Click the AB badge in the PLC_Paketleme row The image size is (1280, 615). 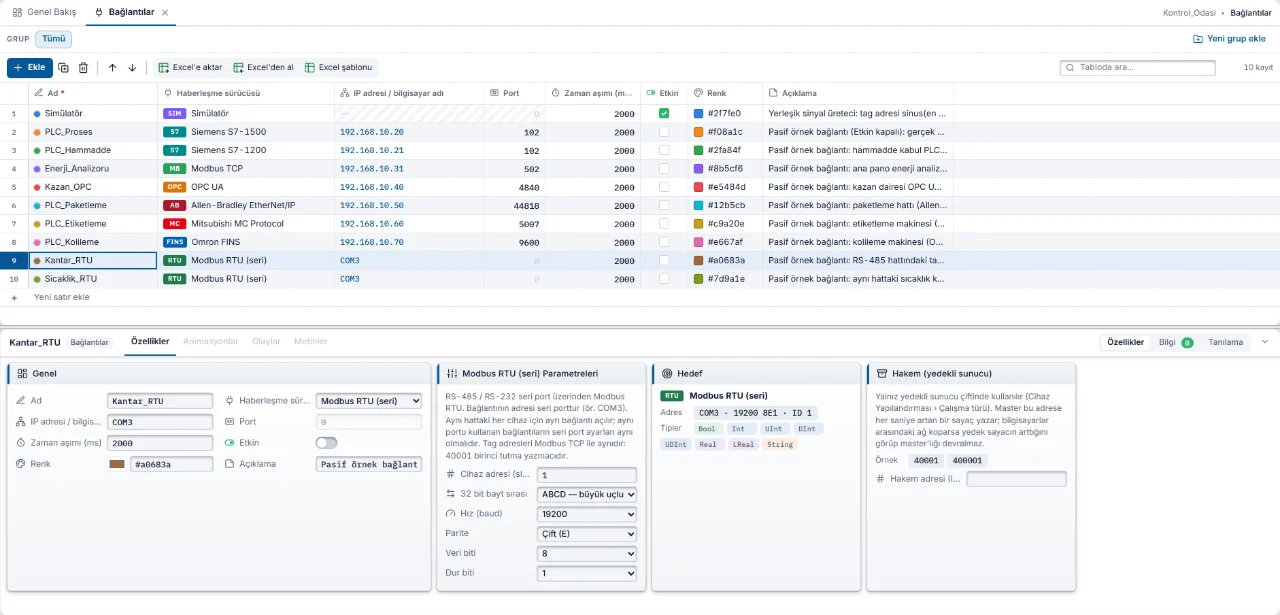click(175, 205)
